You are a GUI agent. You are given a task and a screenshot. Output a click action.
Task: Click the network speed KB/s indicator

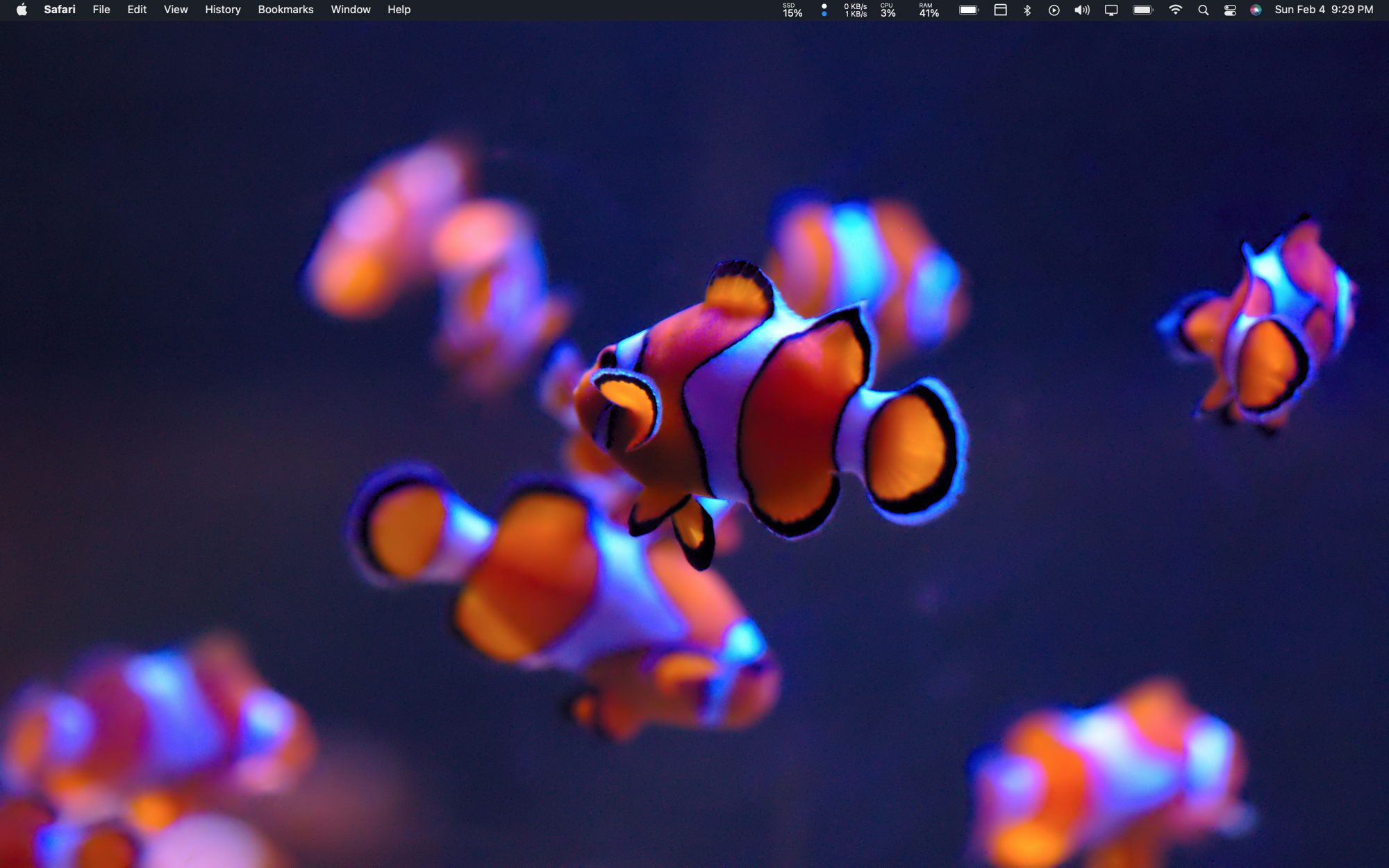855,10
